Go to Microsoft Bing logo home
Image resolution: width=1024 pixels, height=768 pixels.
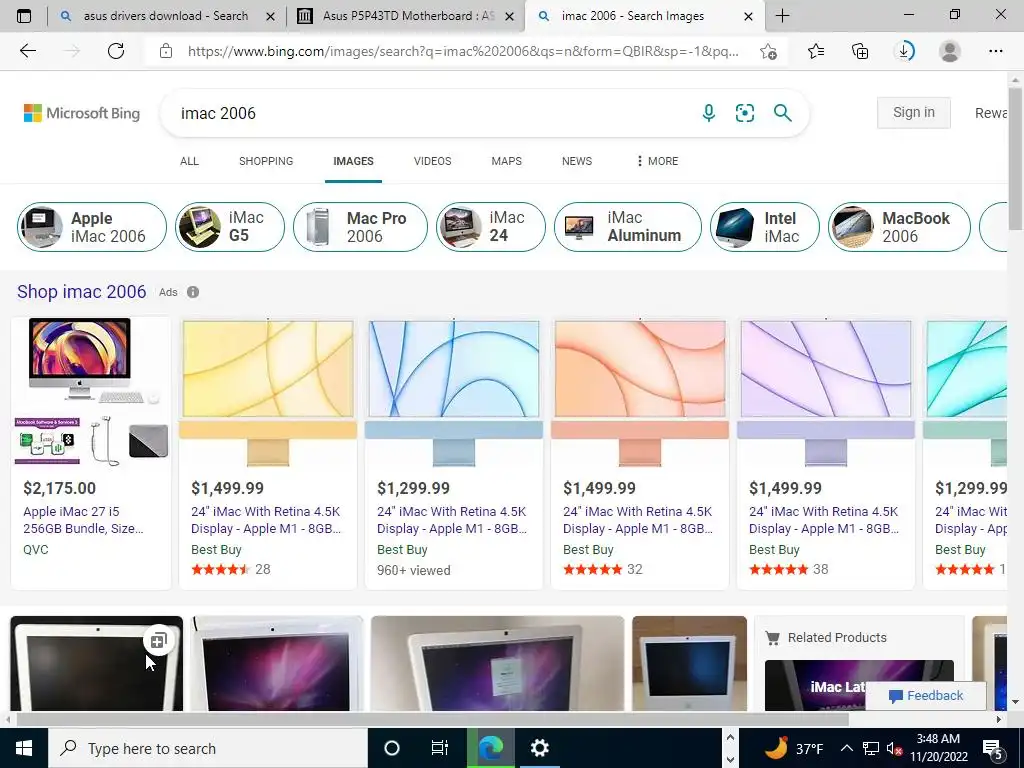[82, 113]
